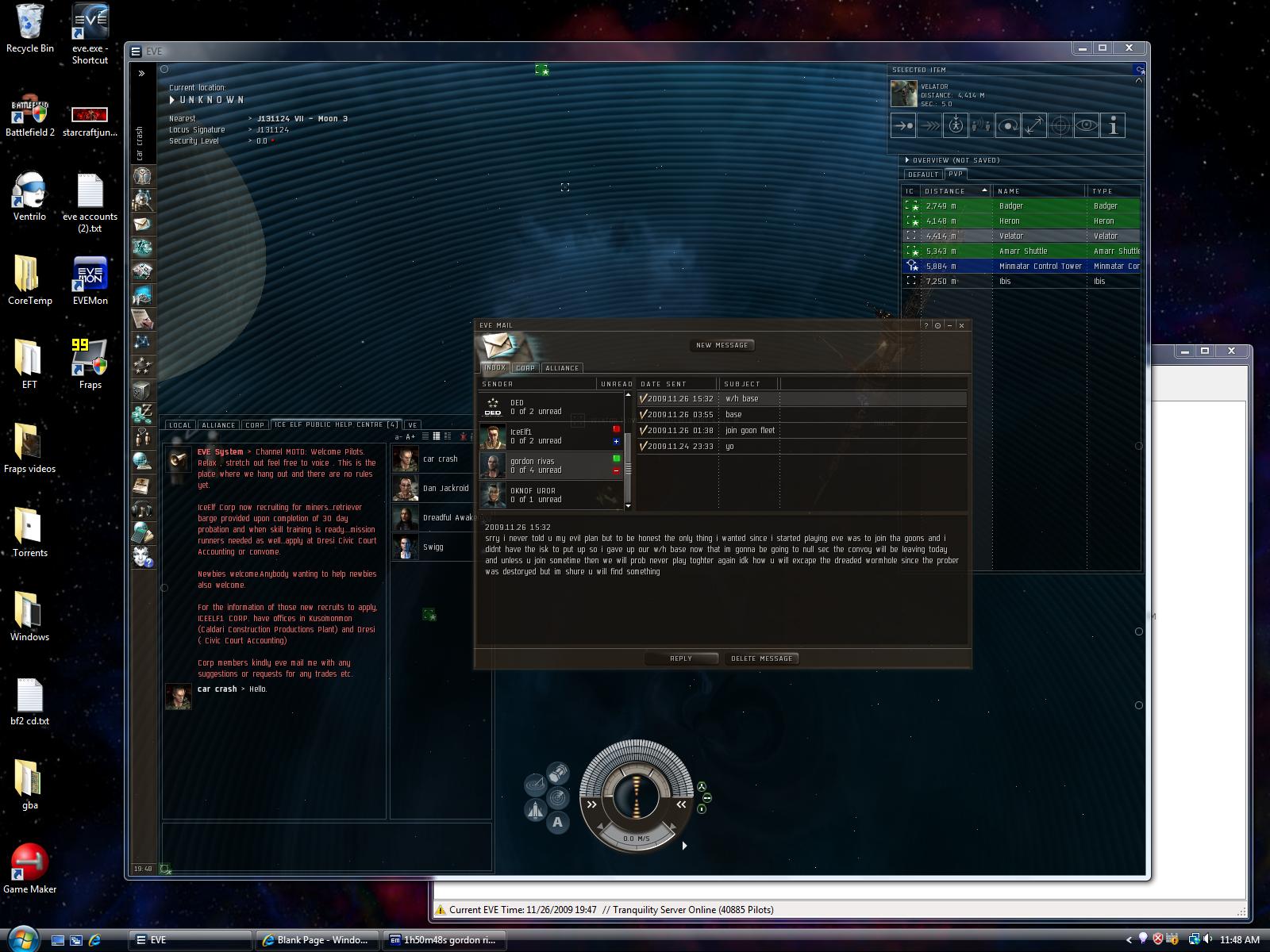
Task: Switch overview to the Default tab
Action: tap(923, 175)
